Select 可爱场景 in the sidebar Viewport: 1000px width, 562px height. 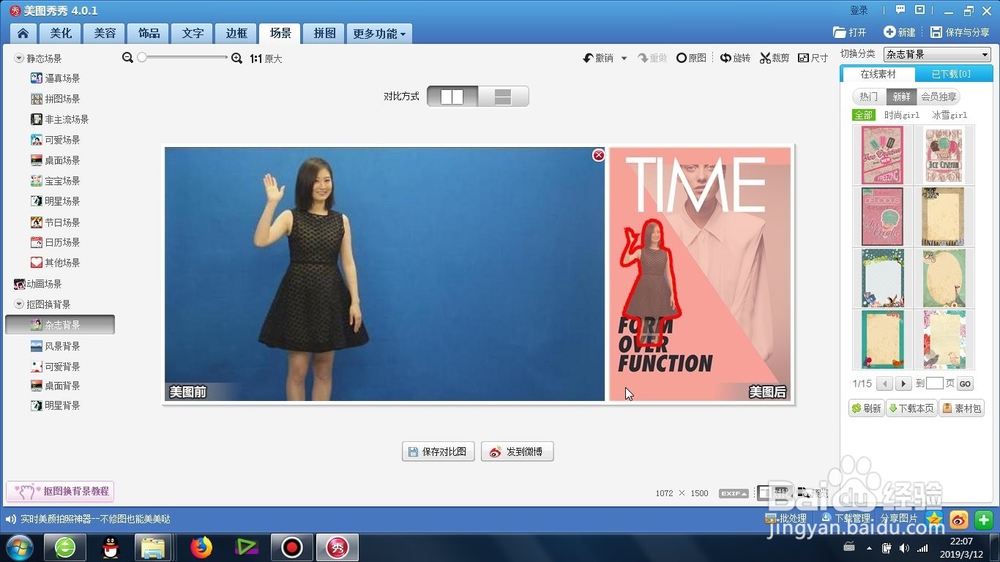(x=55, y=140)
